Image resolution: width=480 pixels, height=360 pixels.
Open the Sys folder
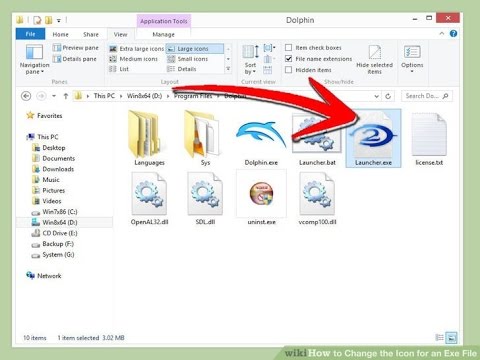pyautogui.click(x=203, y=138)
